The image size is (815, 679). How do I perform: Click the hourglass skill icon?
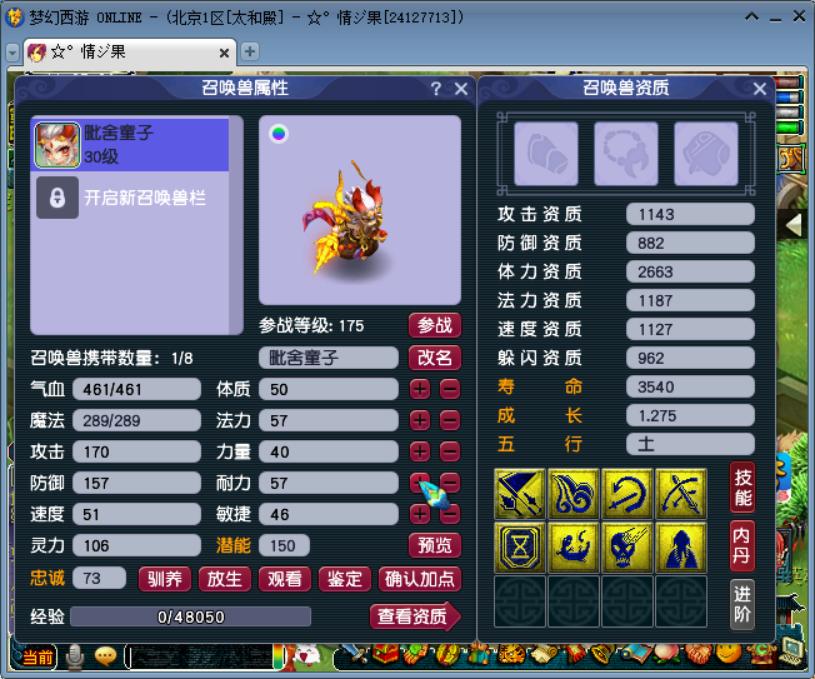pos(519,547)
